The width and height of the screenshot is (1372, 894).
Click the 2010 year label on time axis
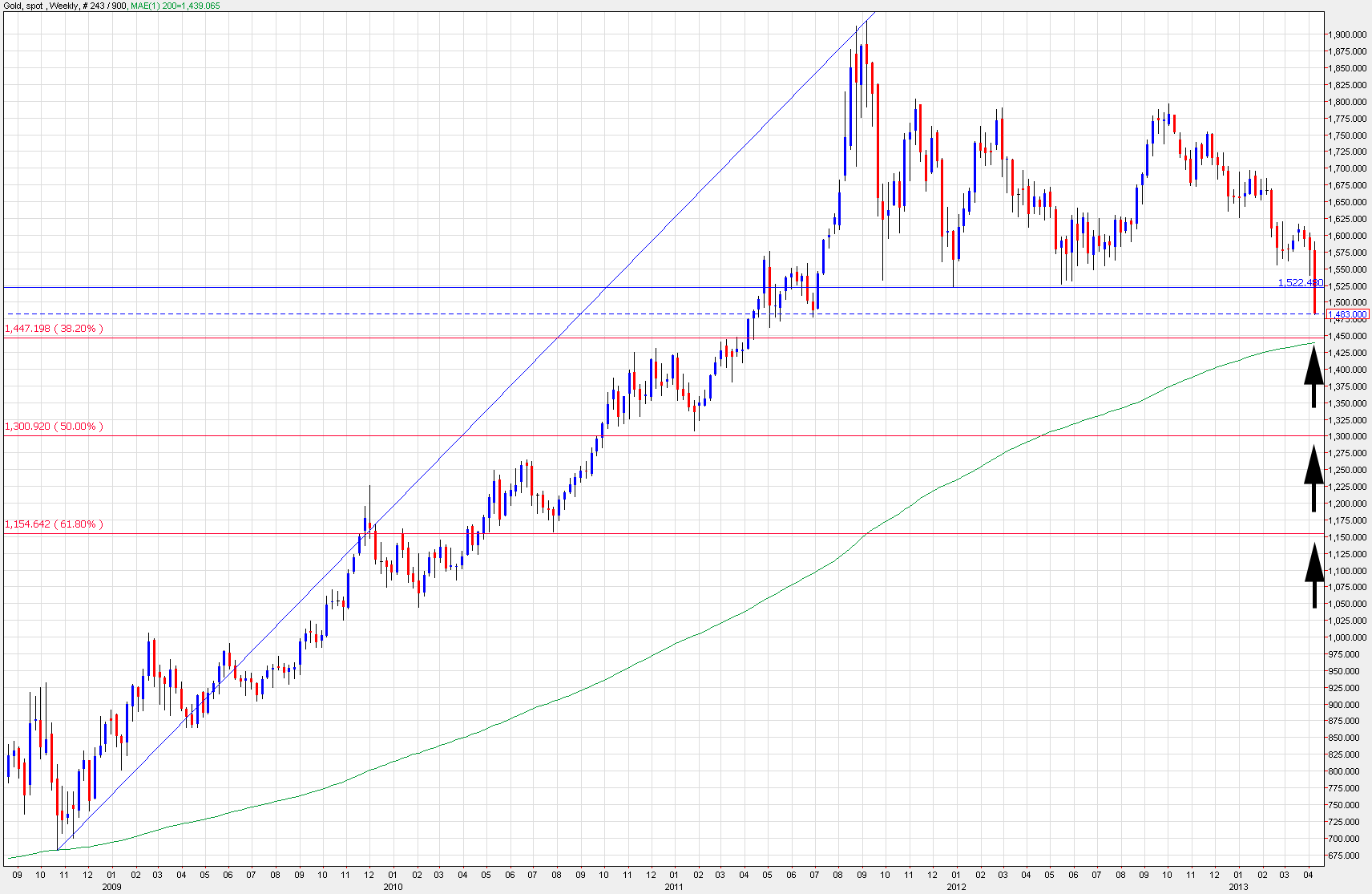393,887
